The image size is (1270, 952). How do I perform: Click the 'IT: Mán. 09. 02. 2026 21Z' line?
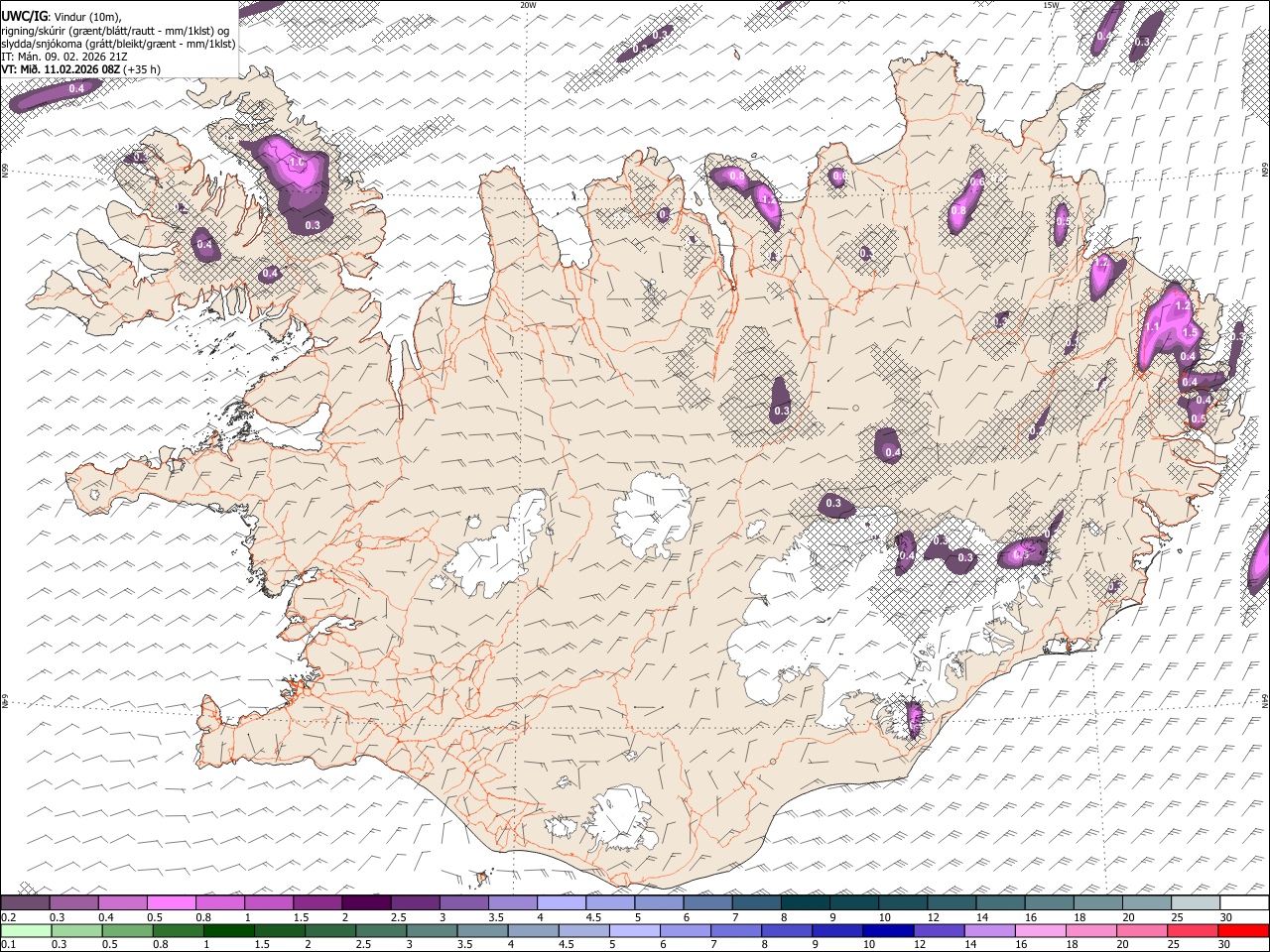(64, 57)
